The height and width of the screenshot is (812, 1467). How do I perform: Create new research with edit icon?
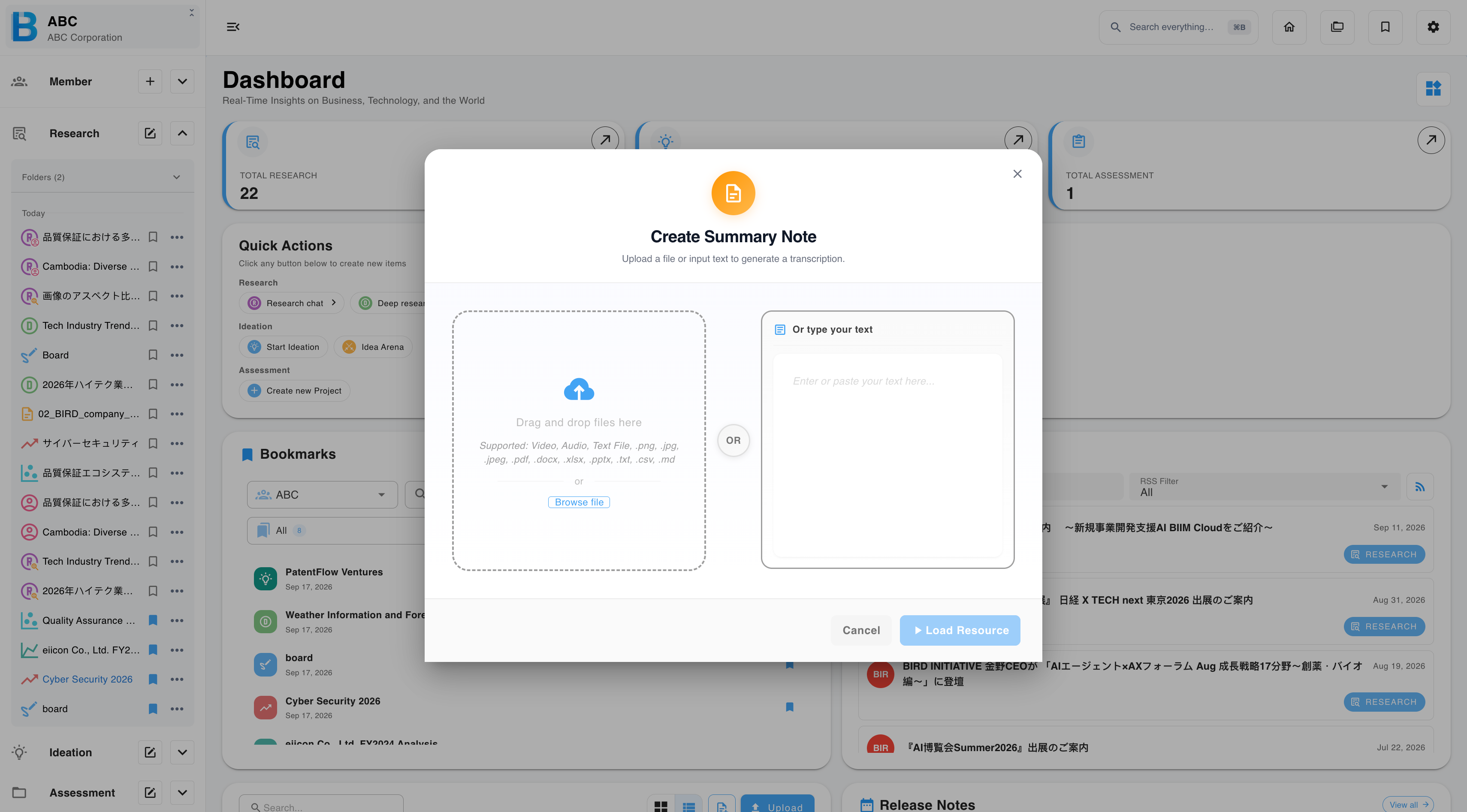[x=150, y=133]
